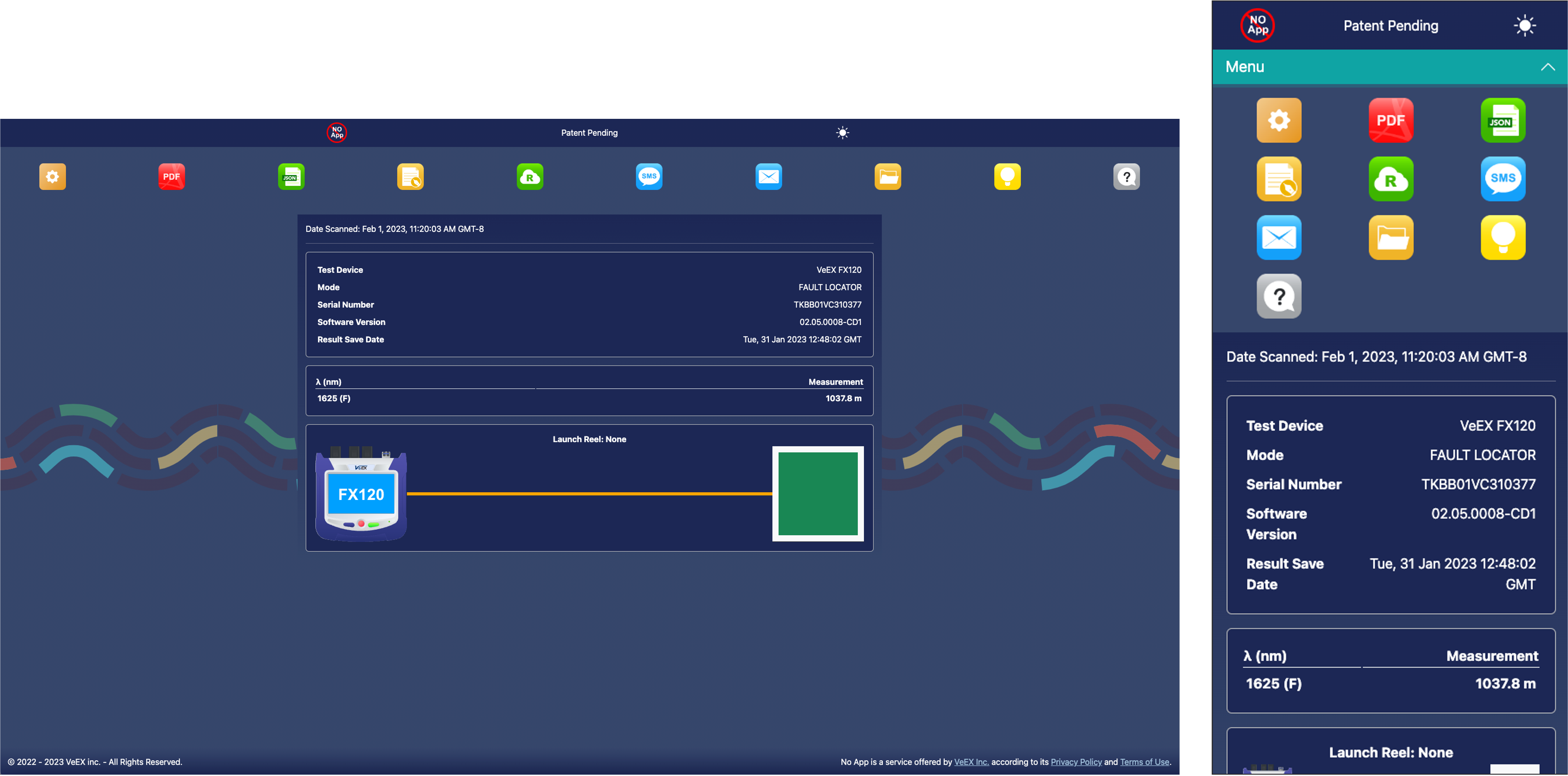
Task: Export JSON from desktop toolbar
Action: tap(291, 176)
